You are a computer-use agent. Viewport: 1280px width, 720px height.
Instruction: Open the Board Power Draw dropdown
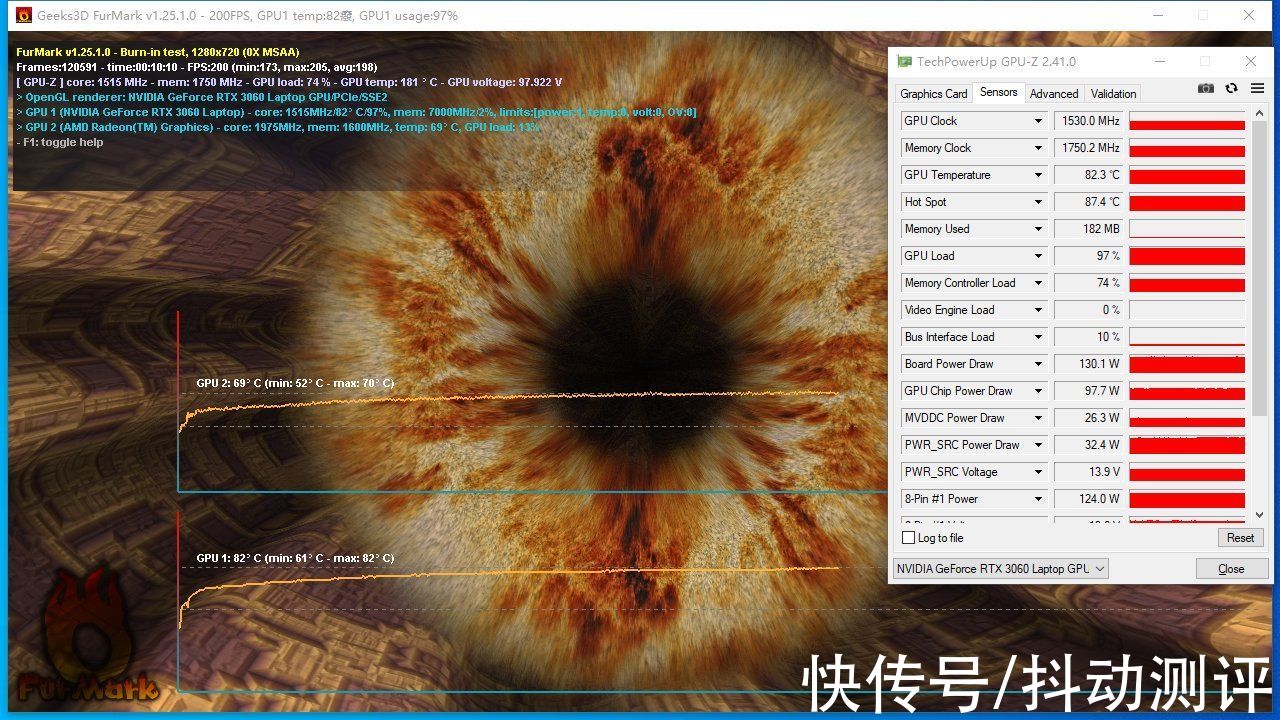tap(1038, 364)
